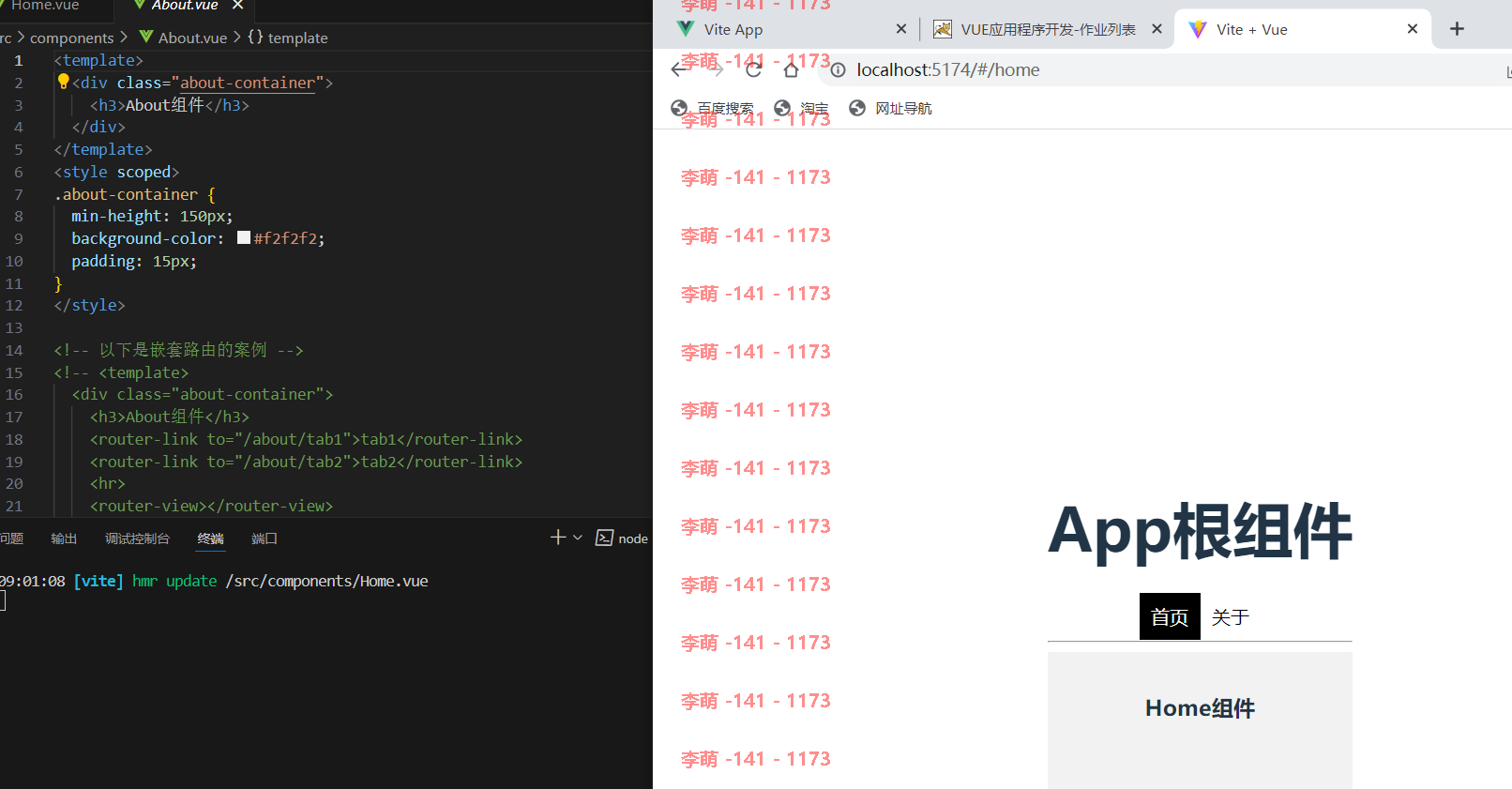Viewport: 1512px width, 789px height.
Task: Click the browser reload icon
Action: pyautogui.click(x=753, y=69)
